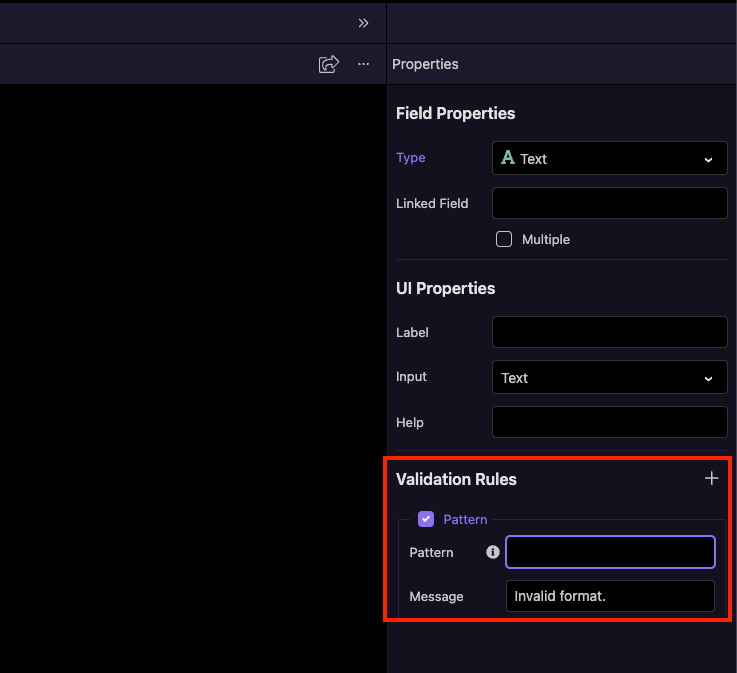Click the info icon next to Pattern
The height and width of the screenshot is (673, 737).
492,552
